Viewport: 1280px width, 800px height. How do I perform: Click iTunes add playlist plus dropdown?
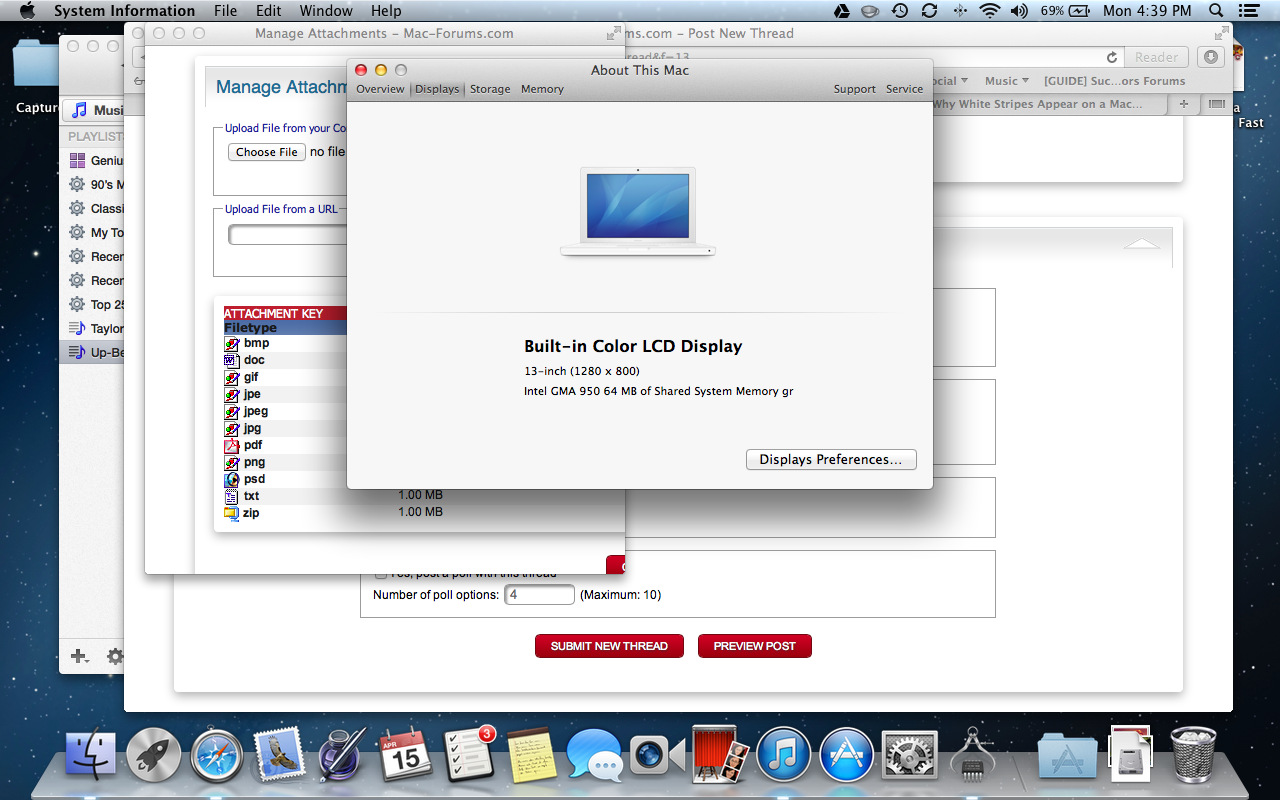[80, 656]
